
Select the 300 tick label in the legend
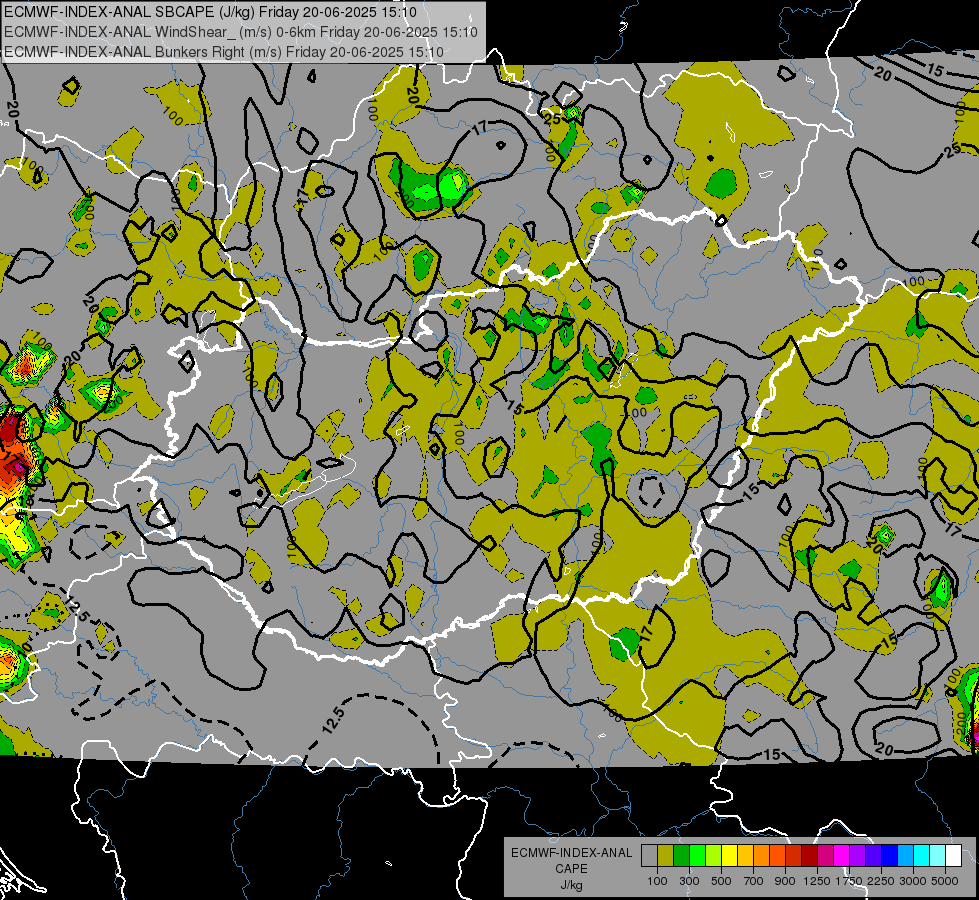click(x=689, y=881)
